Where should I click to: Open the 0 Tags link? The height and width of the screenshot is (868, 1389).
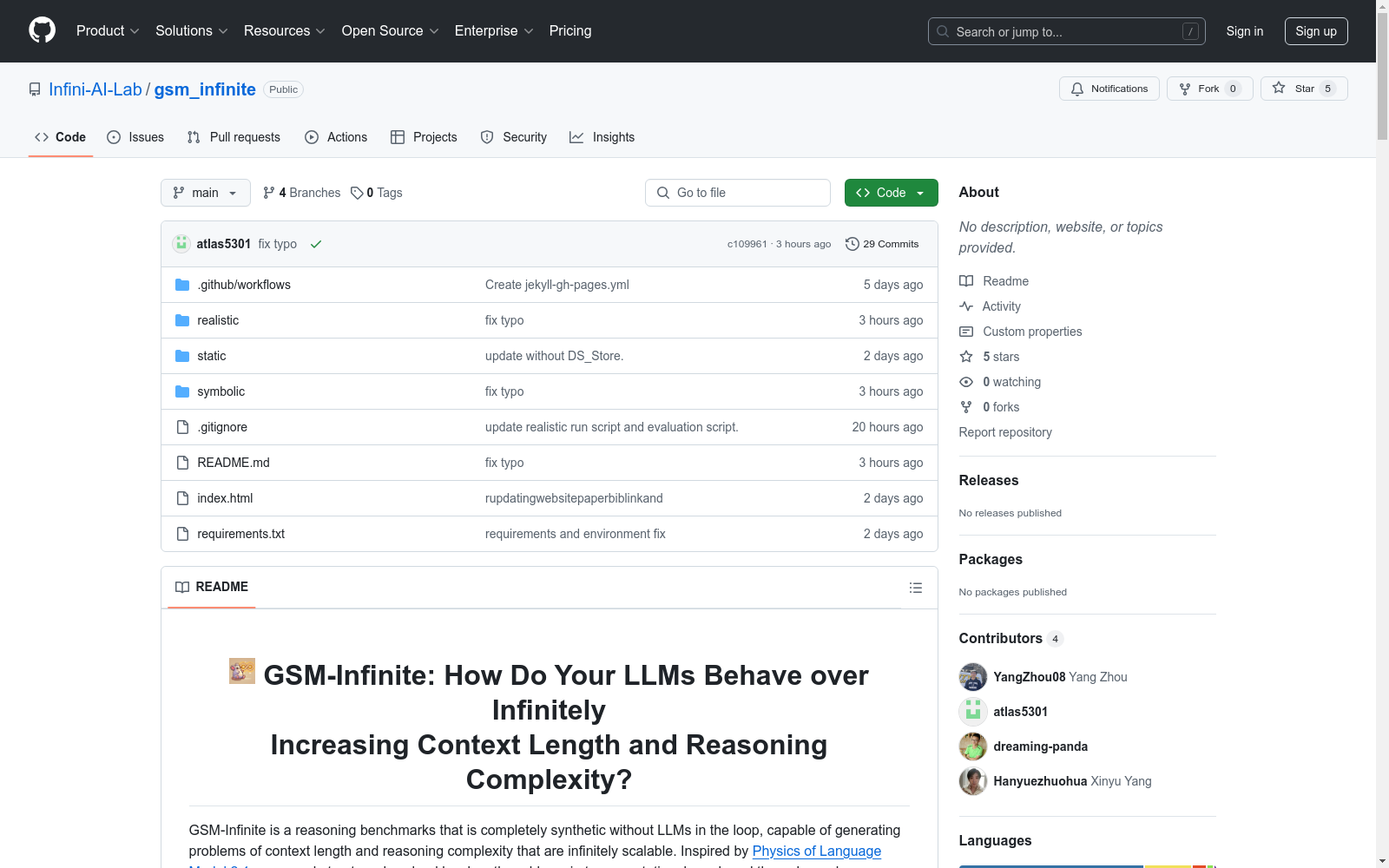tap(377, 193)
